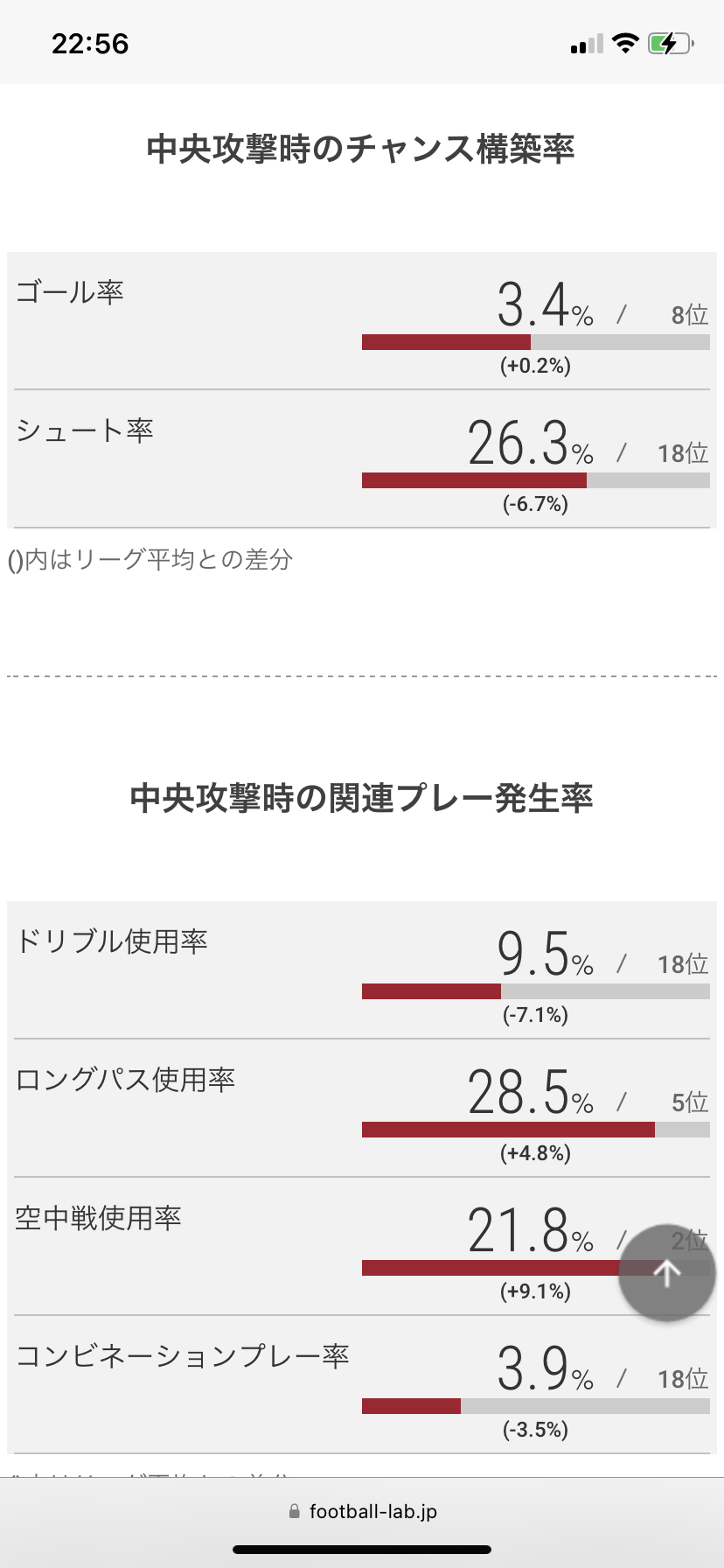The width and height of the screenshot is (724, 1568).
Task: Tap the lock icon beside football-lab.jp
Action: (x=294, y=1511)
